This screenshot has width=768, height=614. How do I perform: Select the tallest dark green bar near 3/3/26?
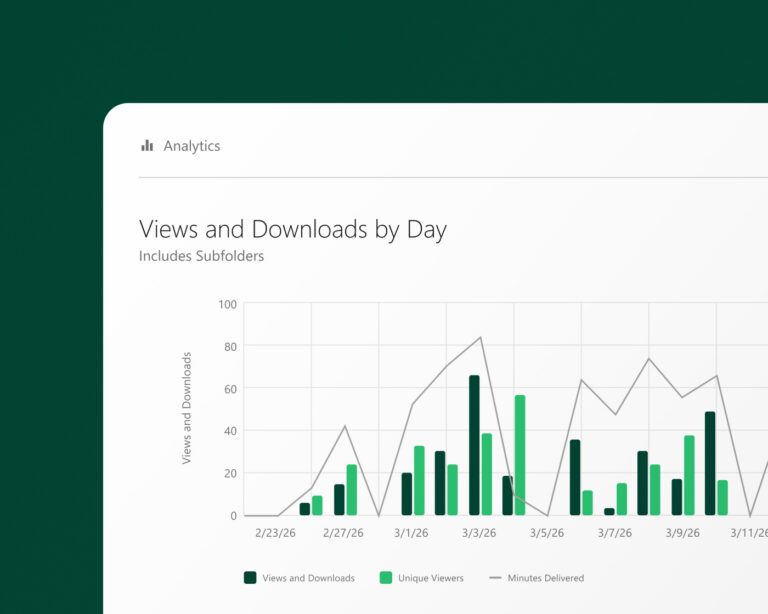pyautogui.click(x=474, y=445)
